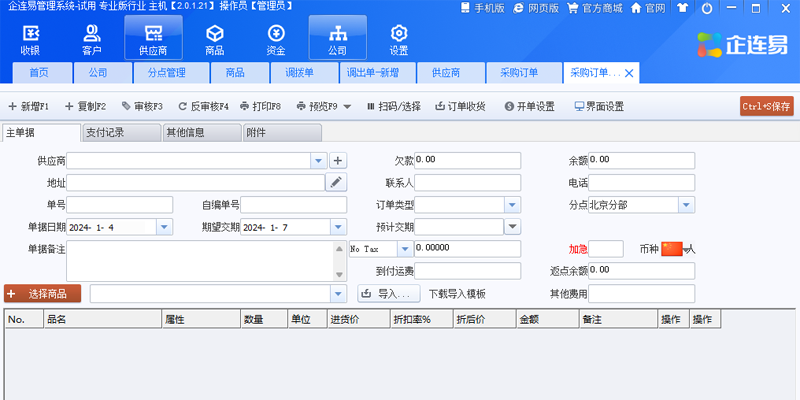Expand the 单据日期 date dropdown
This screenshot has height=400, width=800.
click(164, 227)
